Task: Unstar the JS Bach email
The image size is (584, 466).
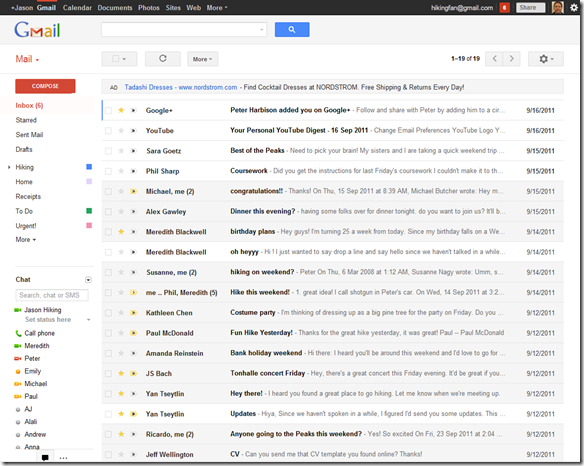Action: [x=121, y=373]
